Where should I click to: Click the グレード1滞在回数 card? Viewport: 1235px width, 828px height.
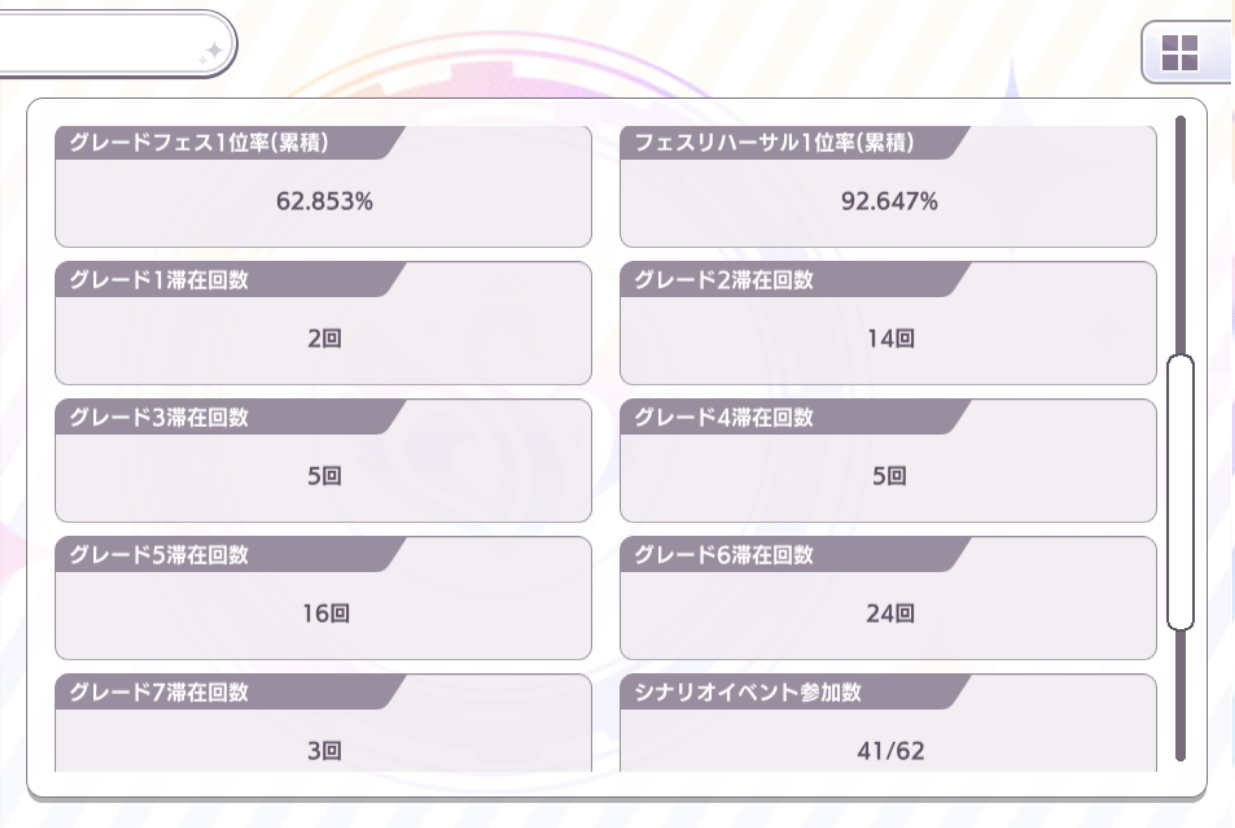323,323
